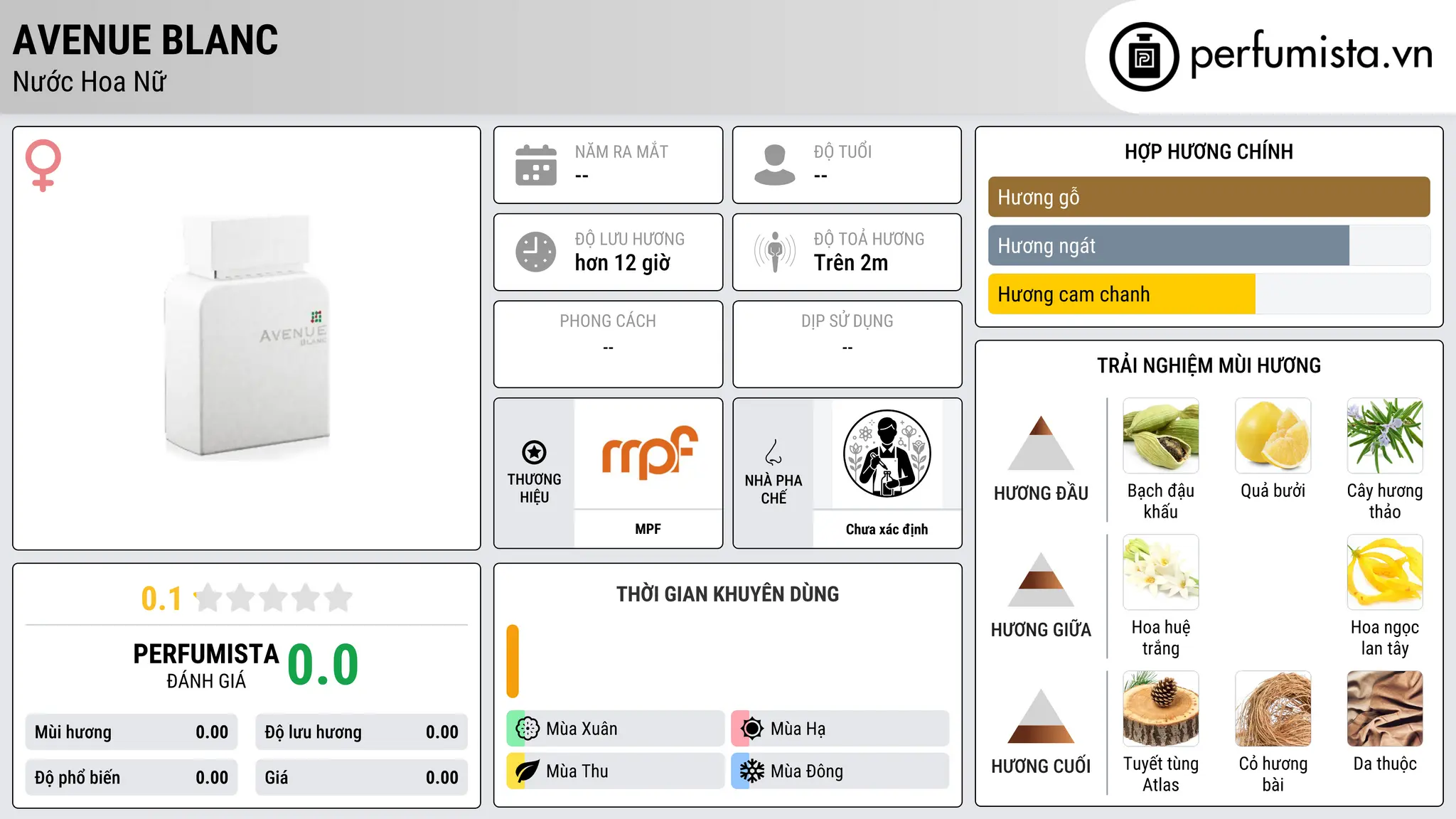Screen dimensions: 1456x819
Task: Click the snowflake icon for Mùa Đông
Action: click(x=751, y=771)
